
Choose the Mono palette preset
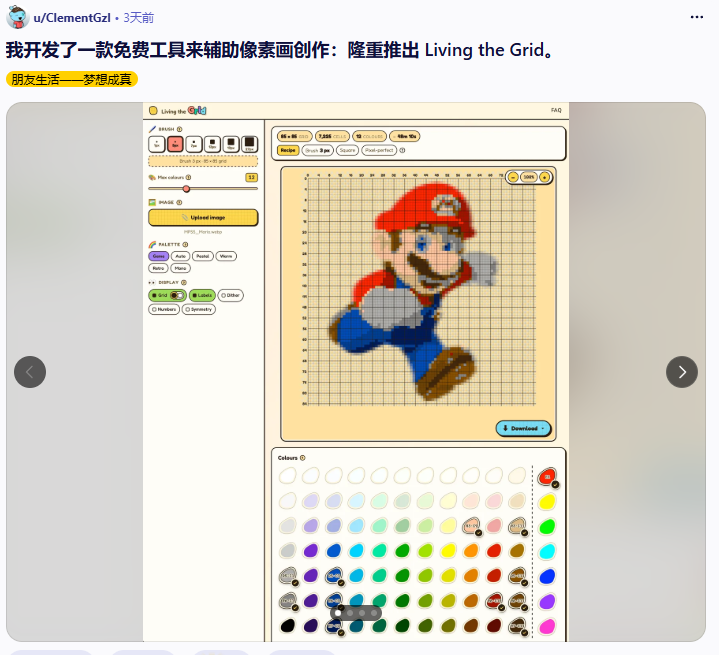click(181, 268)
